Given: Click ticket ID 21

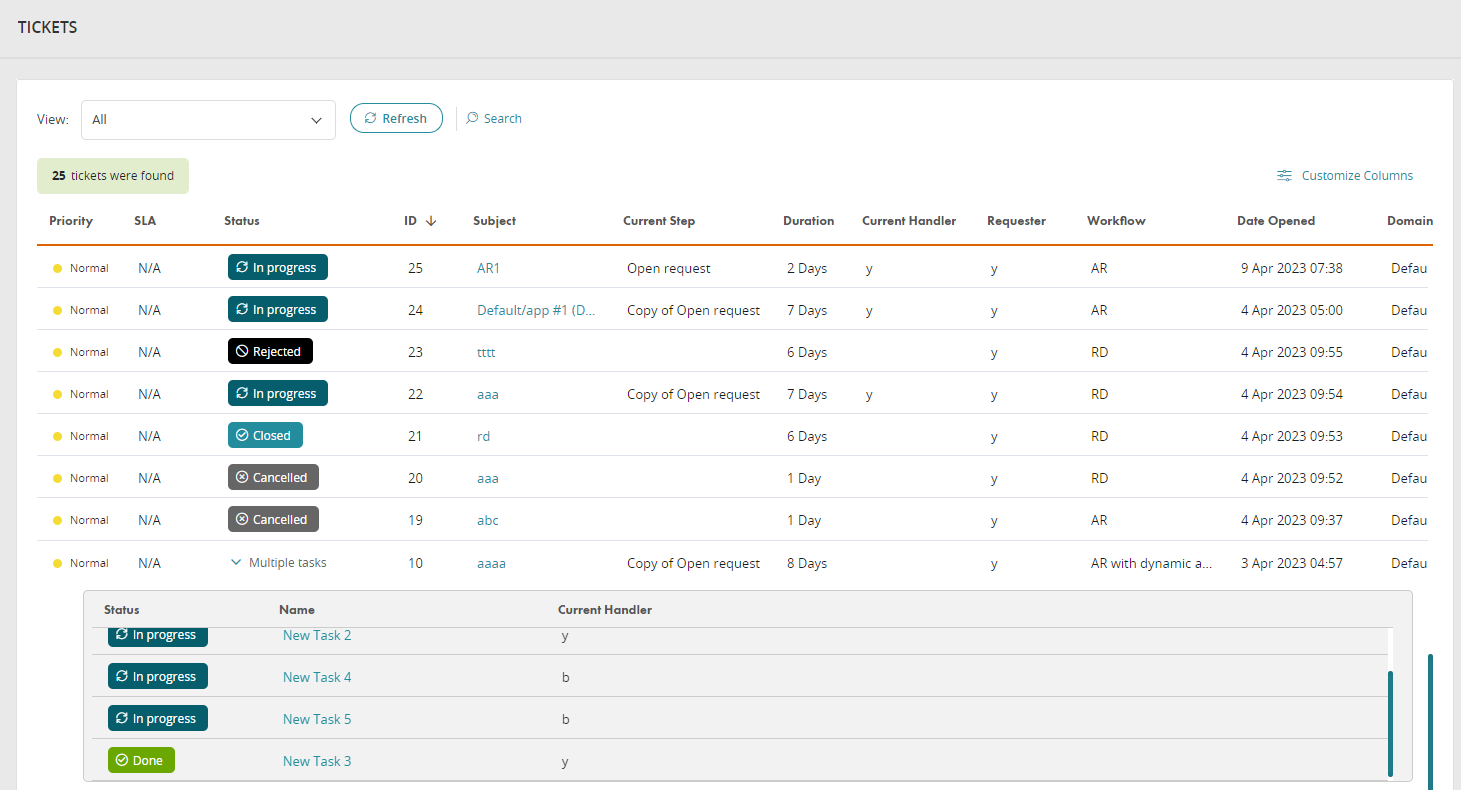Looking at the screenshot, I should (x=415, y=436).
